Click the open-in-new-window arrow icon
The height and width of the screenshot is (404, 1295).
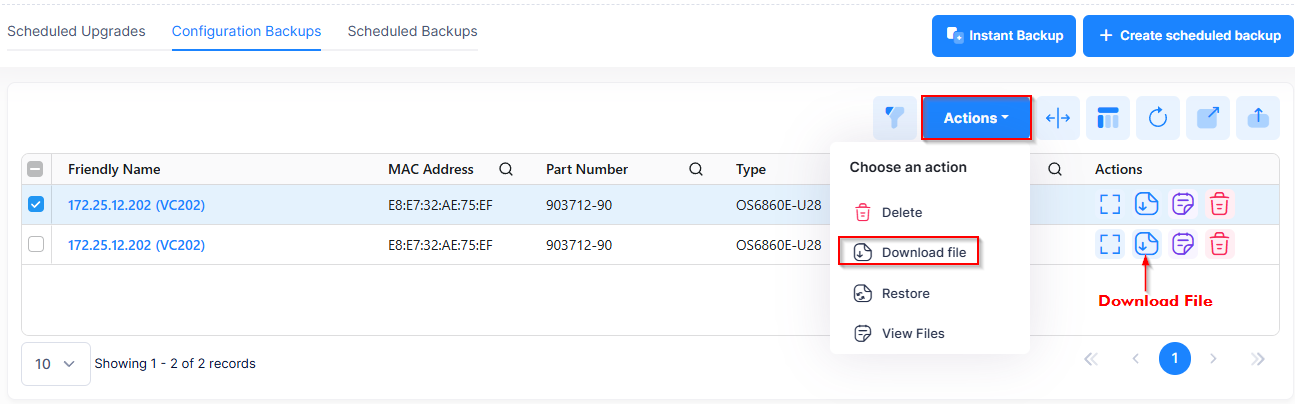click(x=1208, y=118)
